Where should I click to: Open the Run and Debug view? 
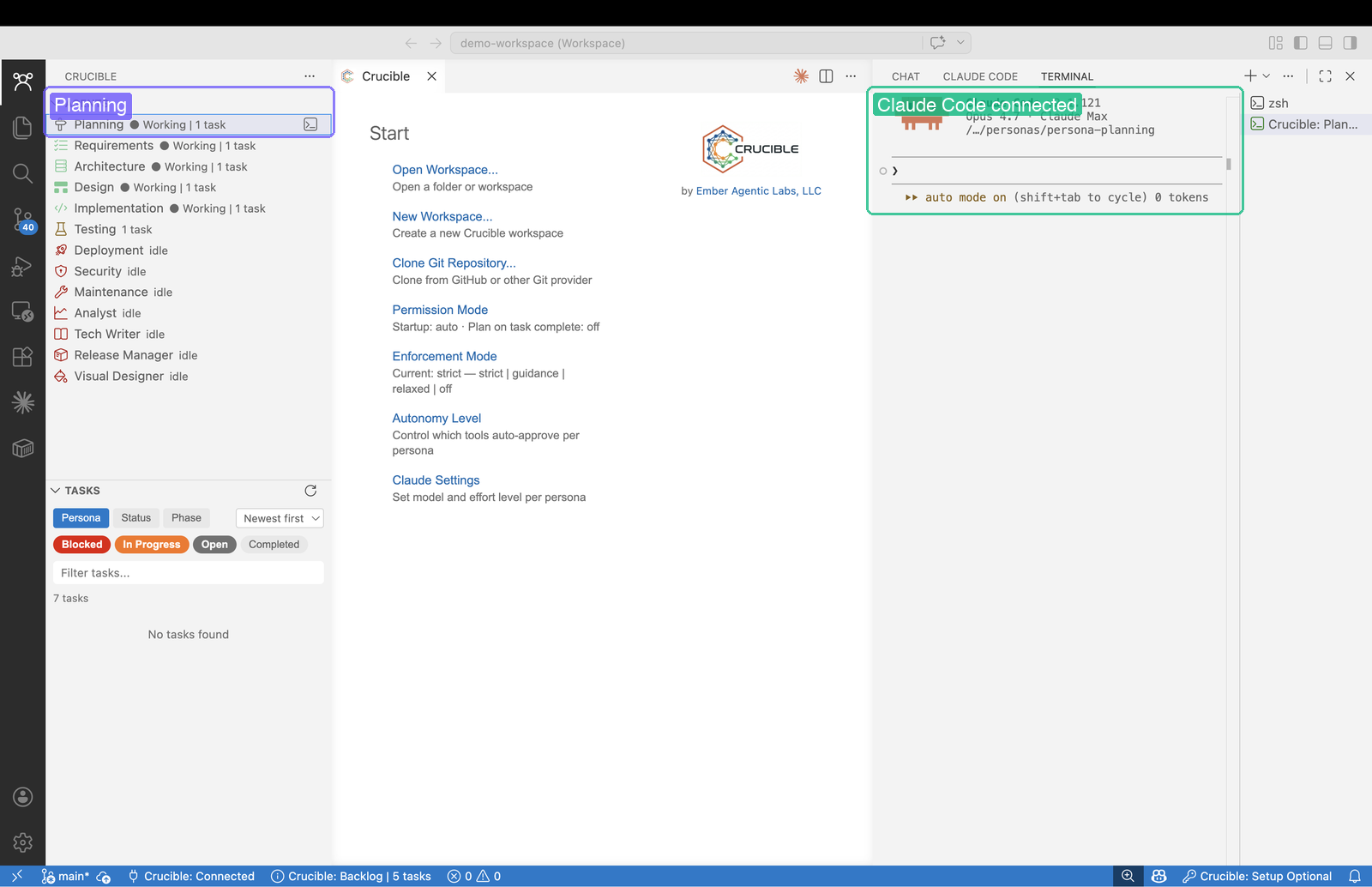point(23,267)
